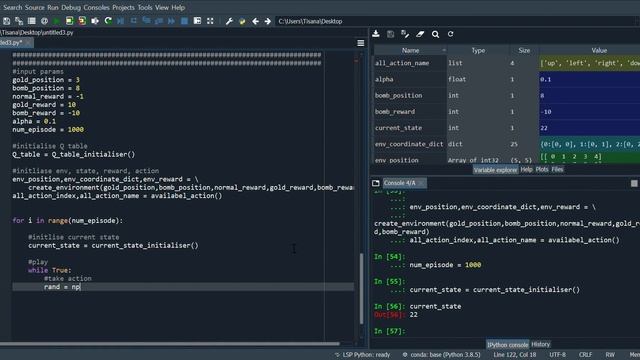Viewport: 640px width, 360px height.
Task: Switch to the Plots tab
Action: coord(542,169)
